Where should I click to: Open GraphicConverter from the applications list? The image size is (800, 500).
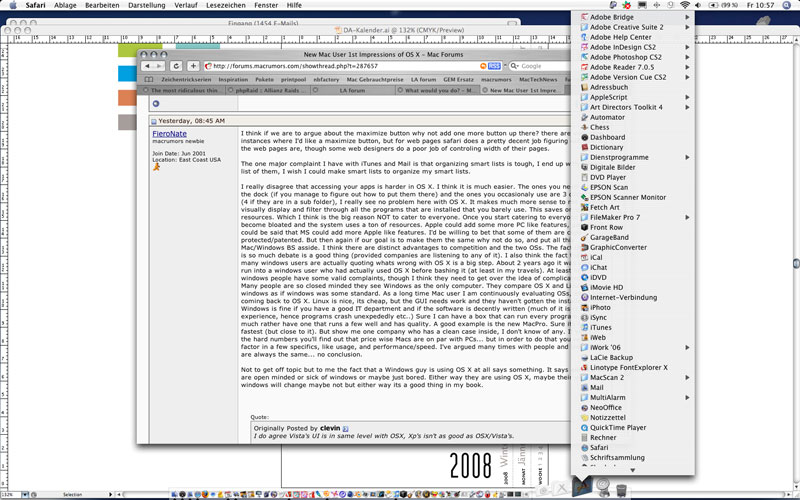633,247
